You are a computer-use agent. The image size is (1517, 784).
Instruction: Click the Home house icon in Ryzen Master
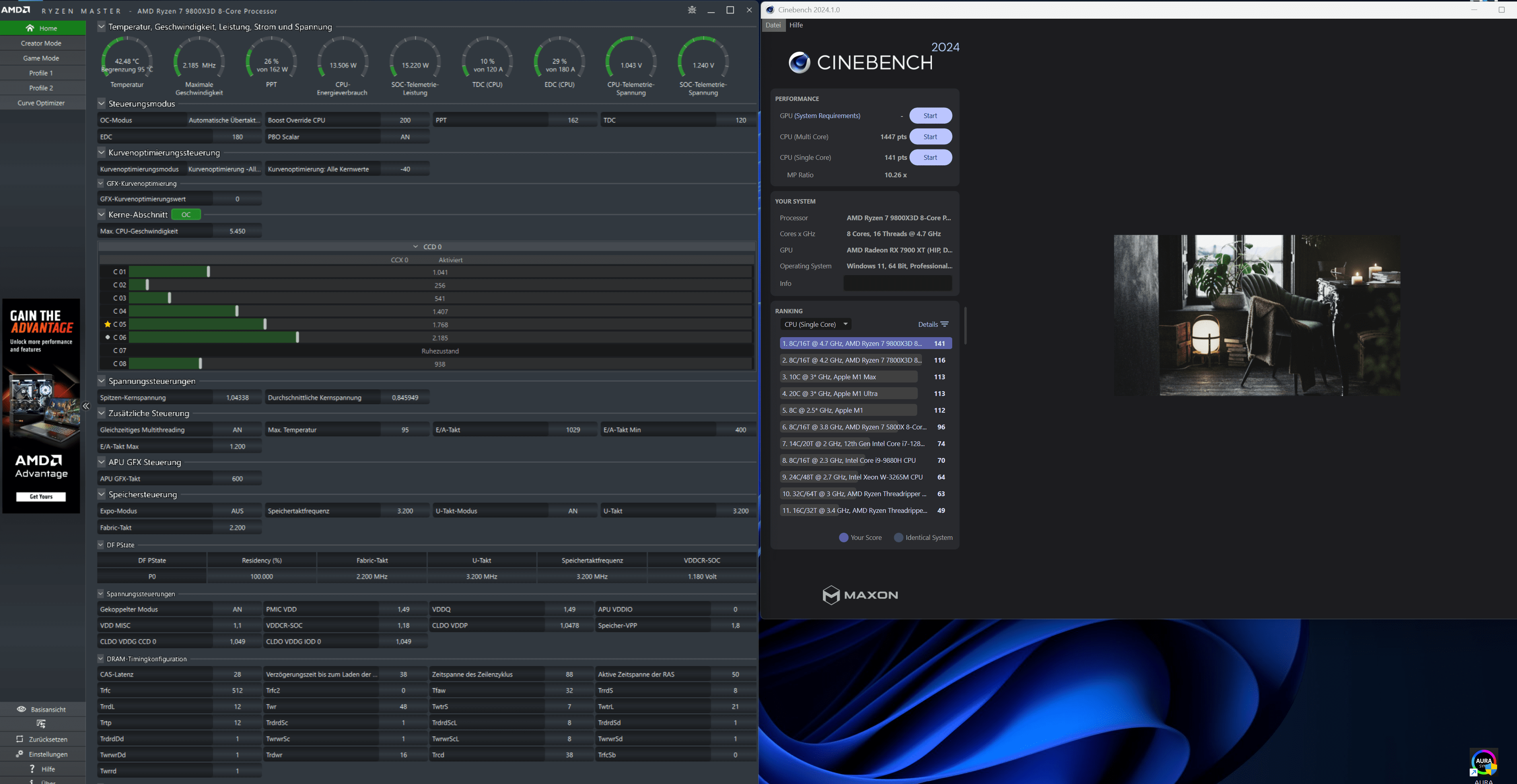(x=30, y=28)
